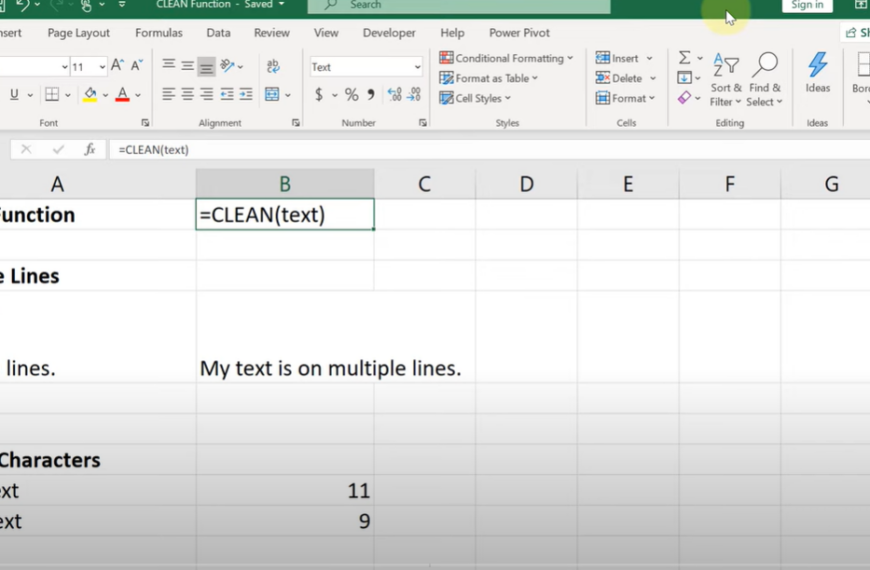Click in the Search box

[x=459, y=6]
